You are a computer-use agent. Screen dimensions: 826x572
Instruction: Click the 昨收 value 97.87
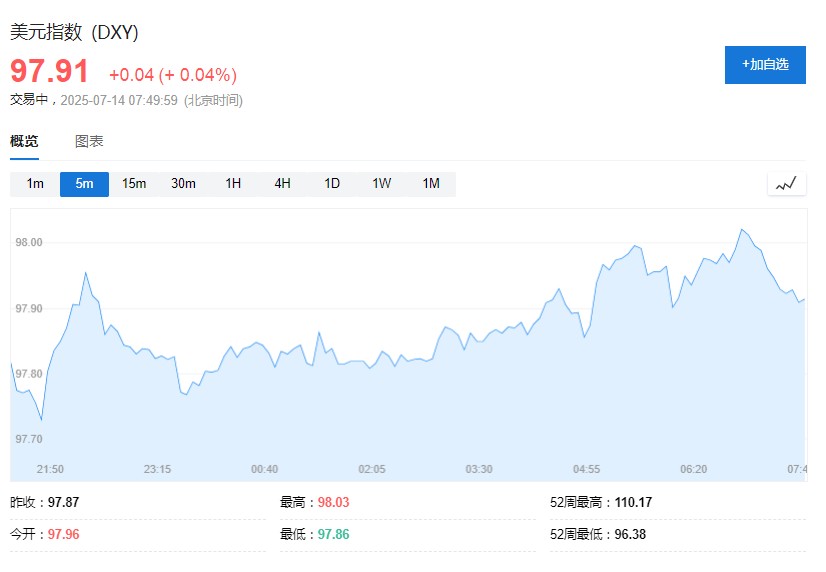[63, 502]
